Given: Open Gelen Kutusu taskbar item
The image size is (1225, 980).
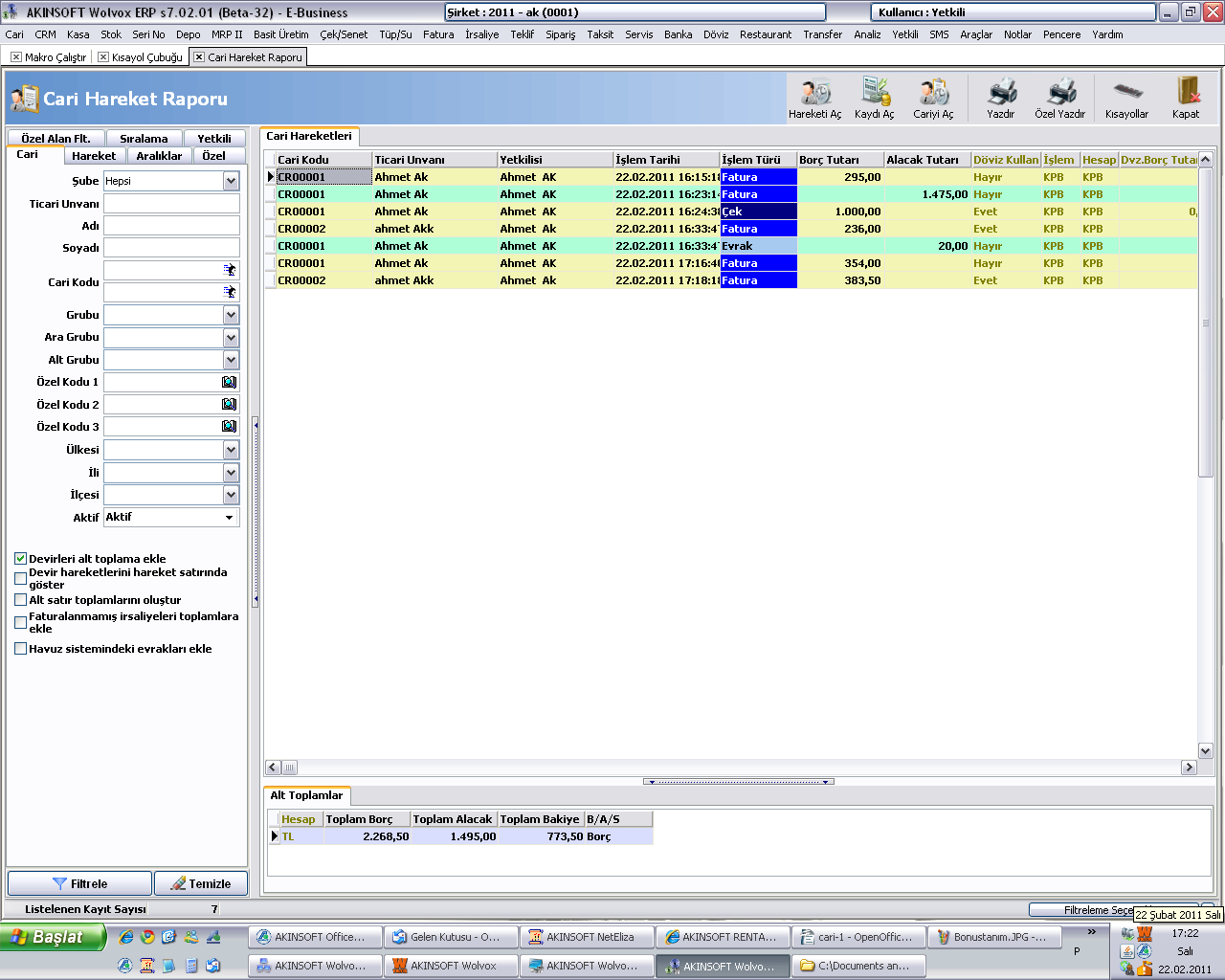Looking at the screenshot, I should (x=451, y=937).
